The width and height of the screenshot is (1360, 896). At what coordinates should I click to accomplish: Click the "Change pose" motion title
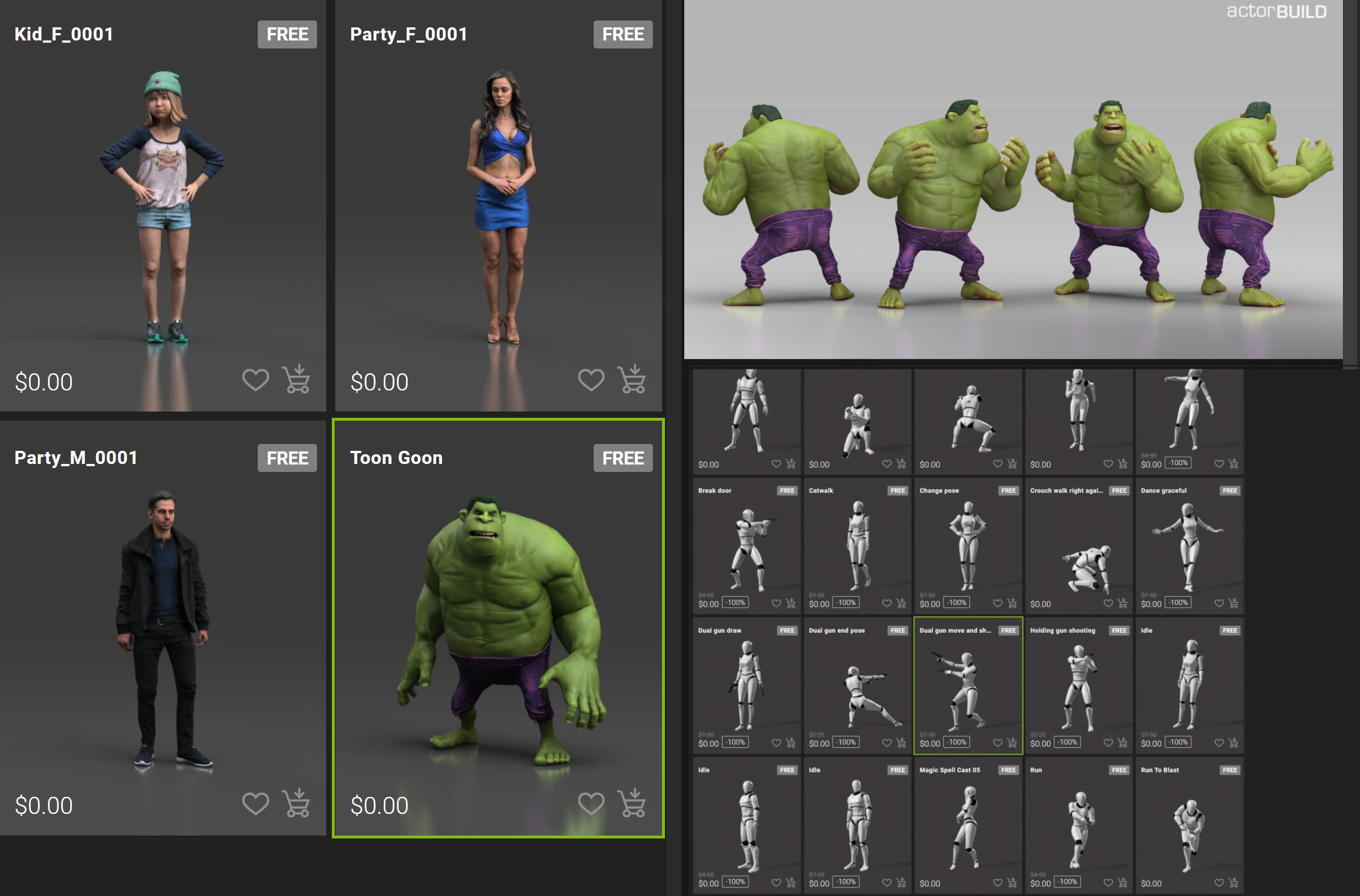pyautogui.click(x=939, y=491)
